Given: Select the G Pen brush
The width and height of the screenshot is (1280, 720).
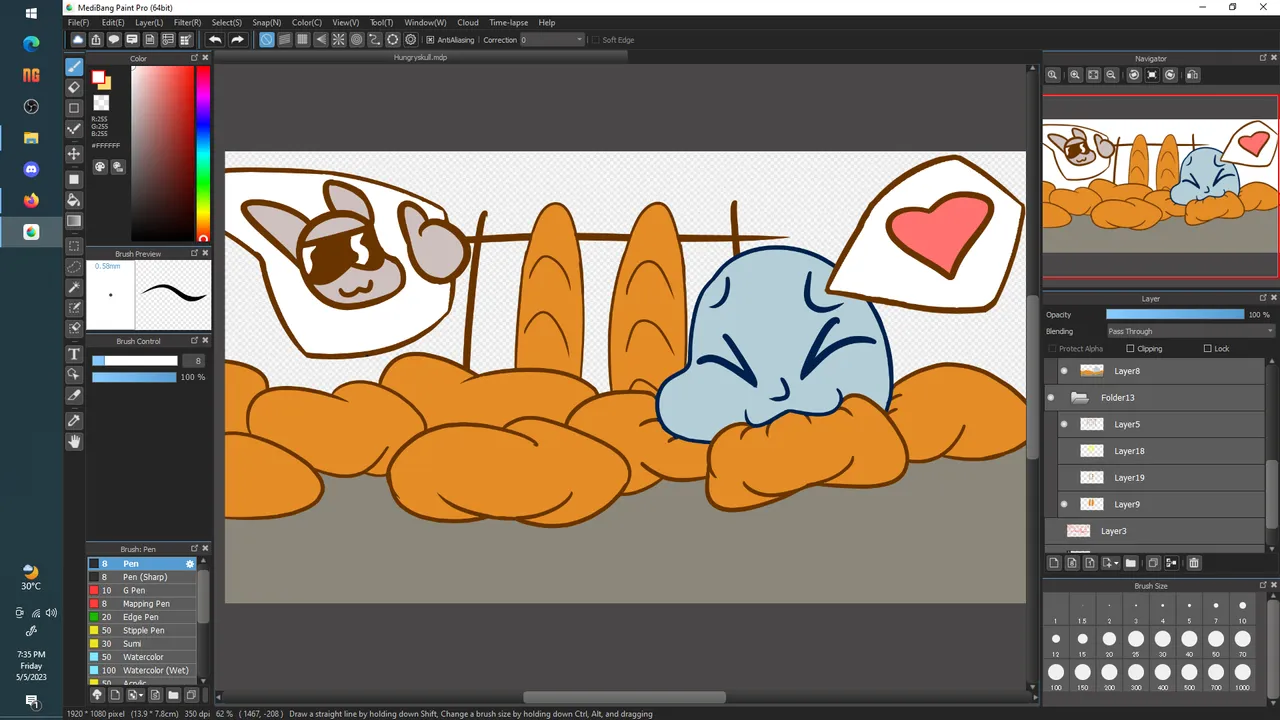Looking at the screenshot, I should (x=143, y=590).
